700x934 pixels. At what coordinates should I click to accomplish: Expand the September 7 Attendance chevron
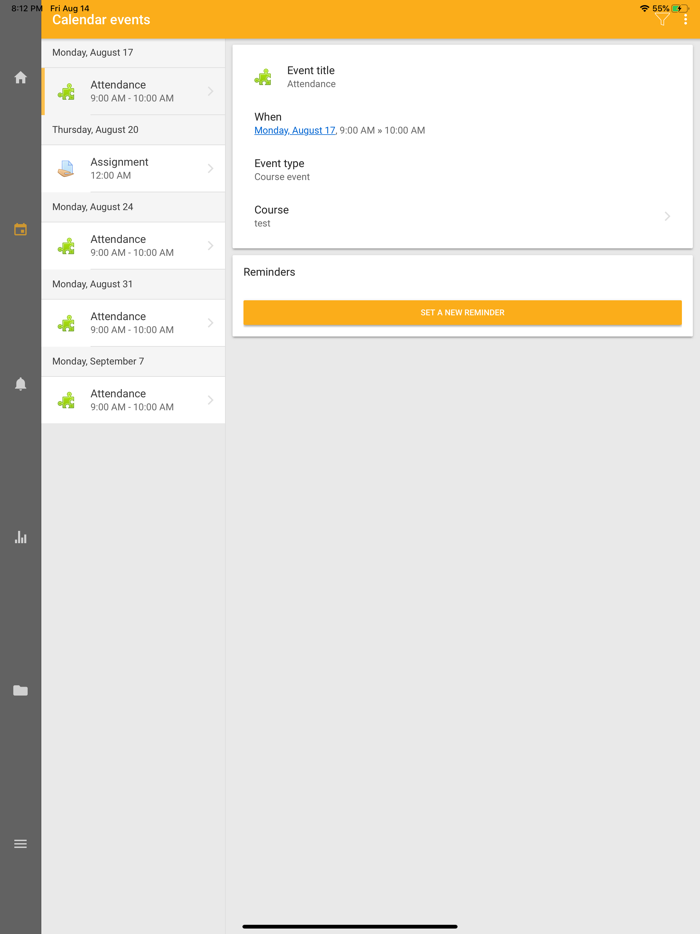210,400
